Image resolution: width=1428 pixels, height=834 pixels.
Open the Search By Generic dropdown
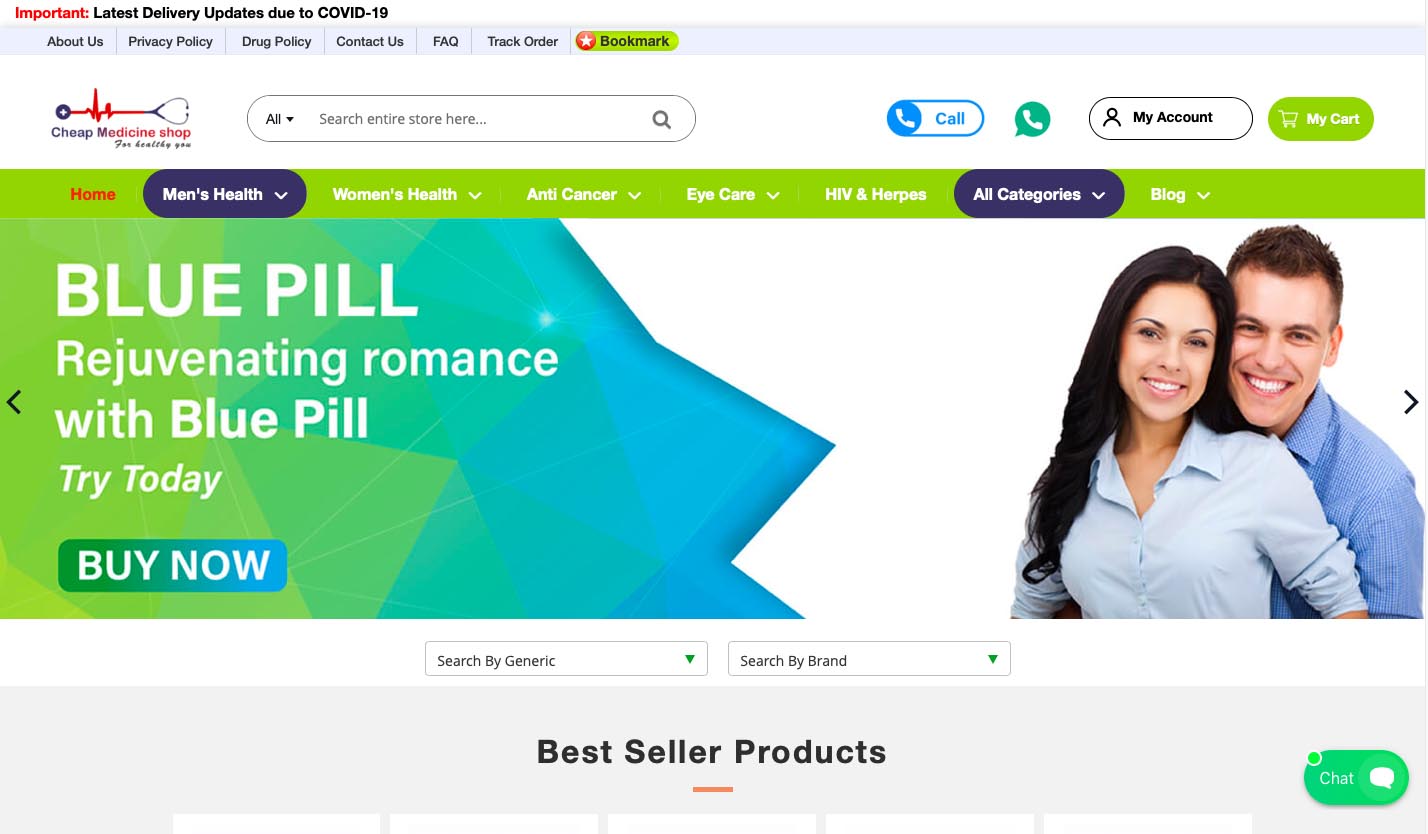[x=566, y=659]
